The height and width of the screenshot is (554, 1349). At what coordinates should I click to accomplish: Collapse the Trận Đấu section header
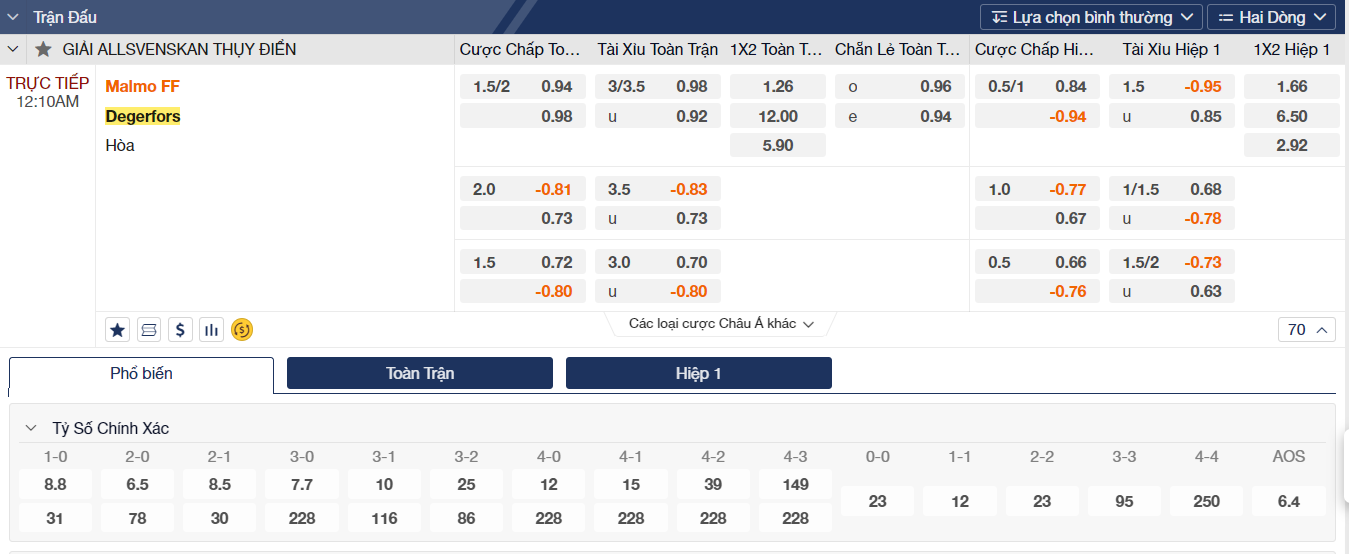pyautogui.click(x=13, y=17)
